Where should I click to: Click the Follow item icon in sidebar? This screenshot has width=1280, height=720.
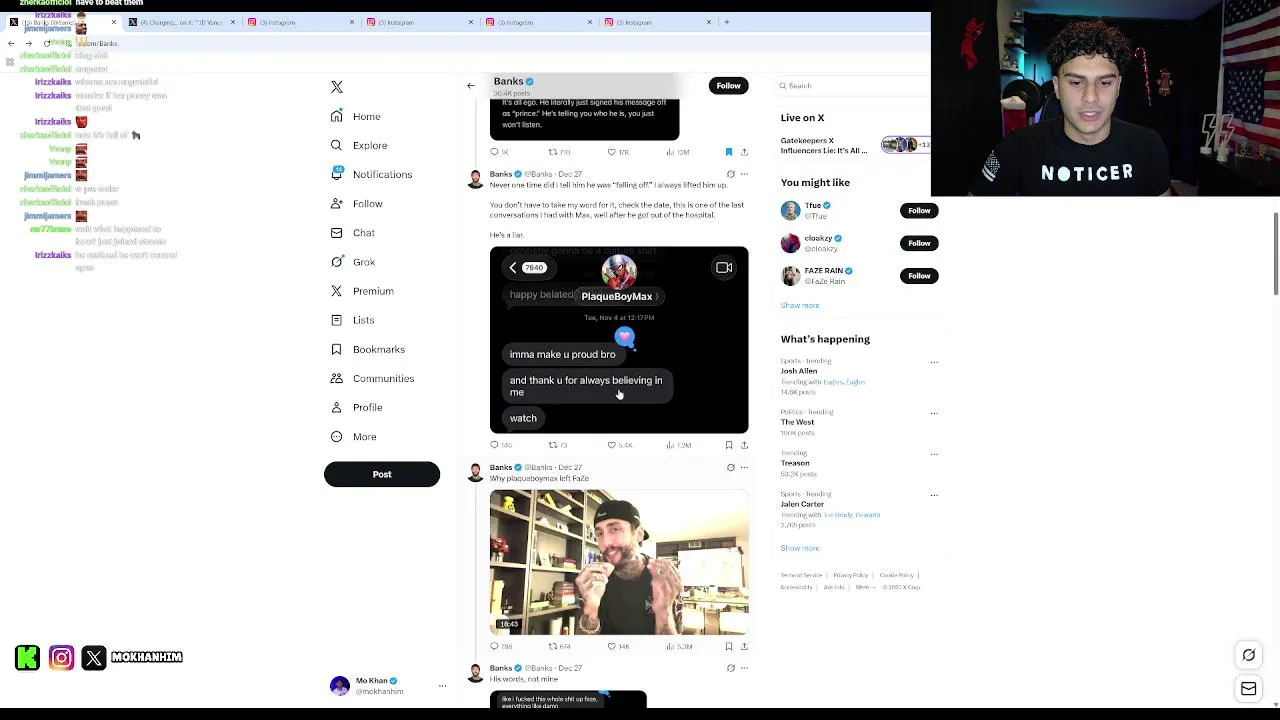337,203
